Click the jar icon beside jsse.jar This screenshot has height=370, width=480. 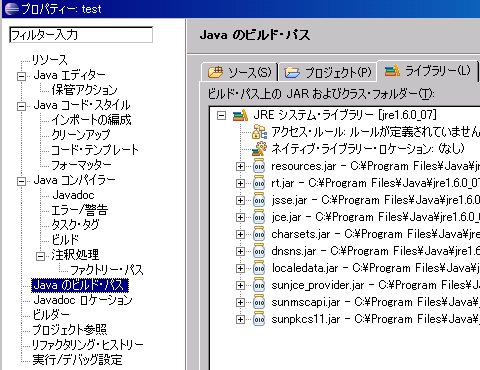[259, 200]
